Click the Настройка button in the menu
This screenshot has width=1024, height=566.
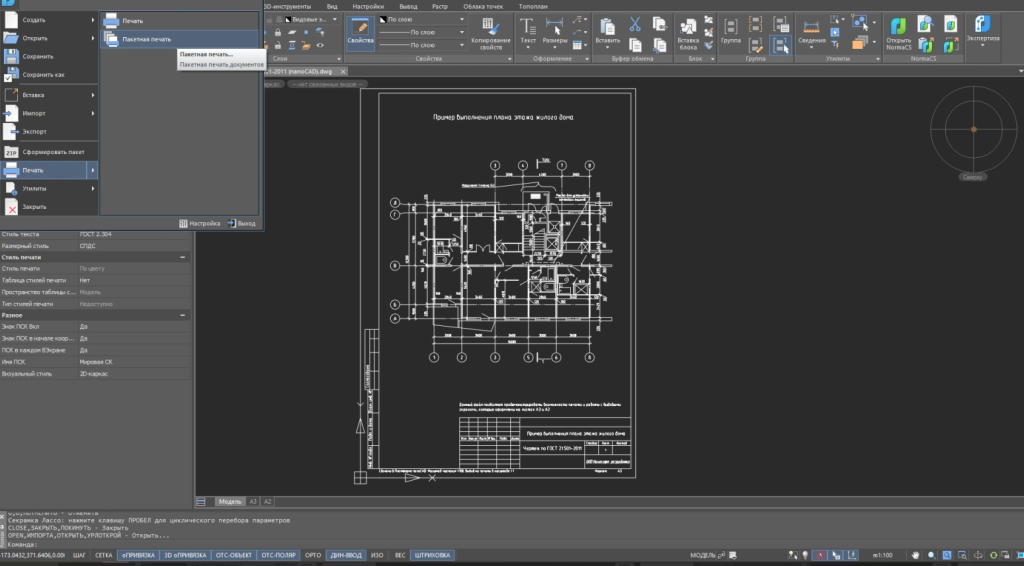(x=199, y=223)
